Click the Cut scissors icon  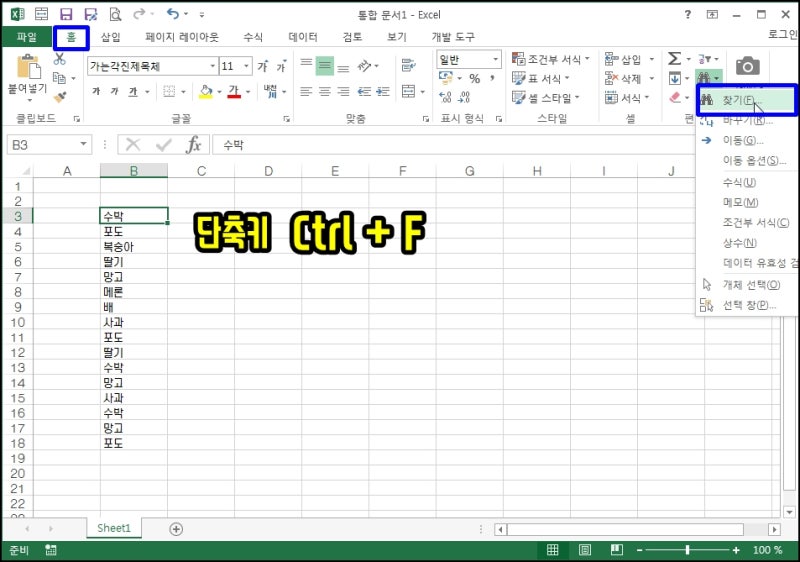pos(60,59)
